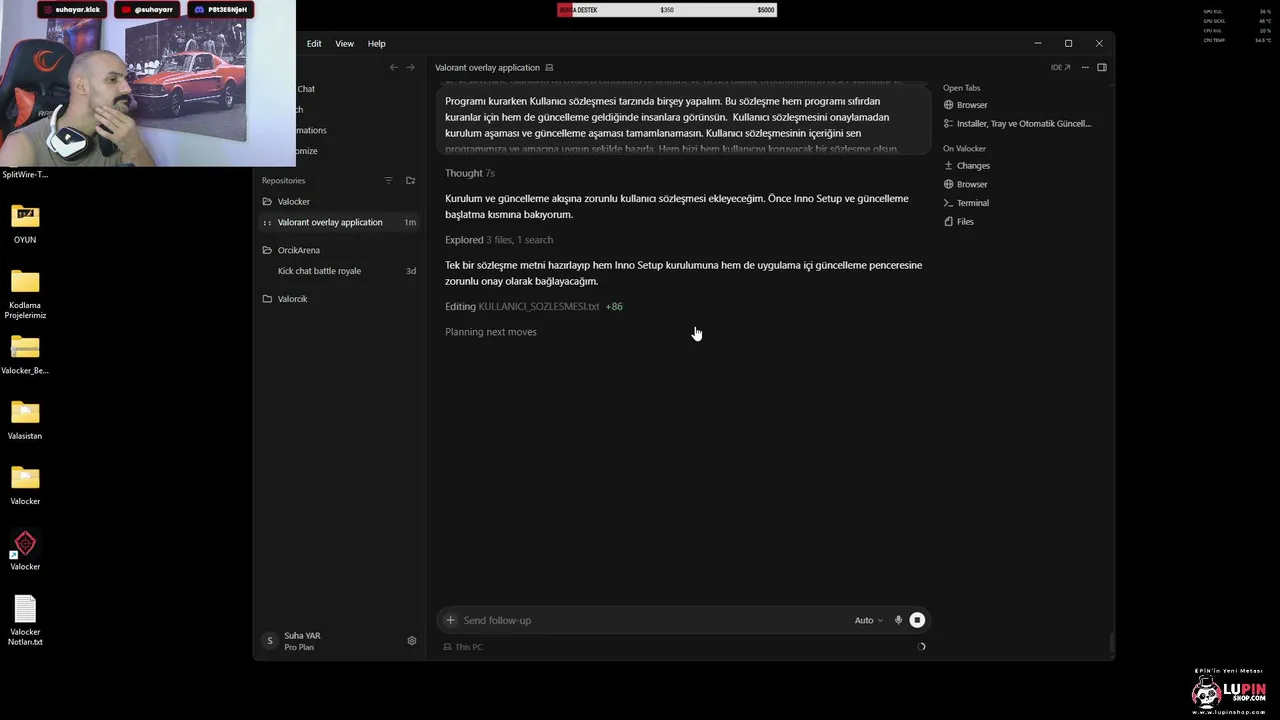Add a new repository folder icon
The width and height of the screenshot is (1280, 720).
pyautogui.click(x=410, y=180)
